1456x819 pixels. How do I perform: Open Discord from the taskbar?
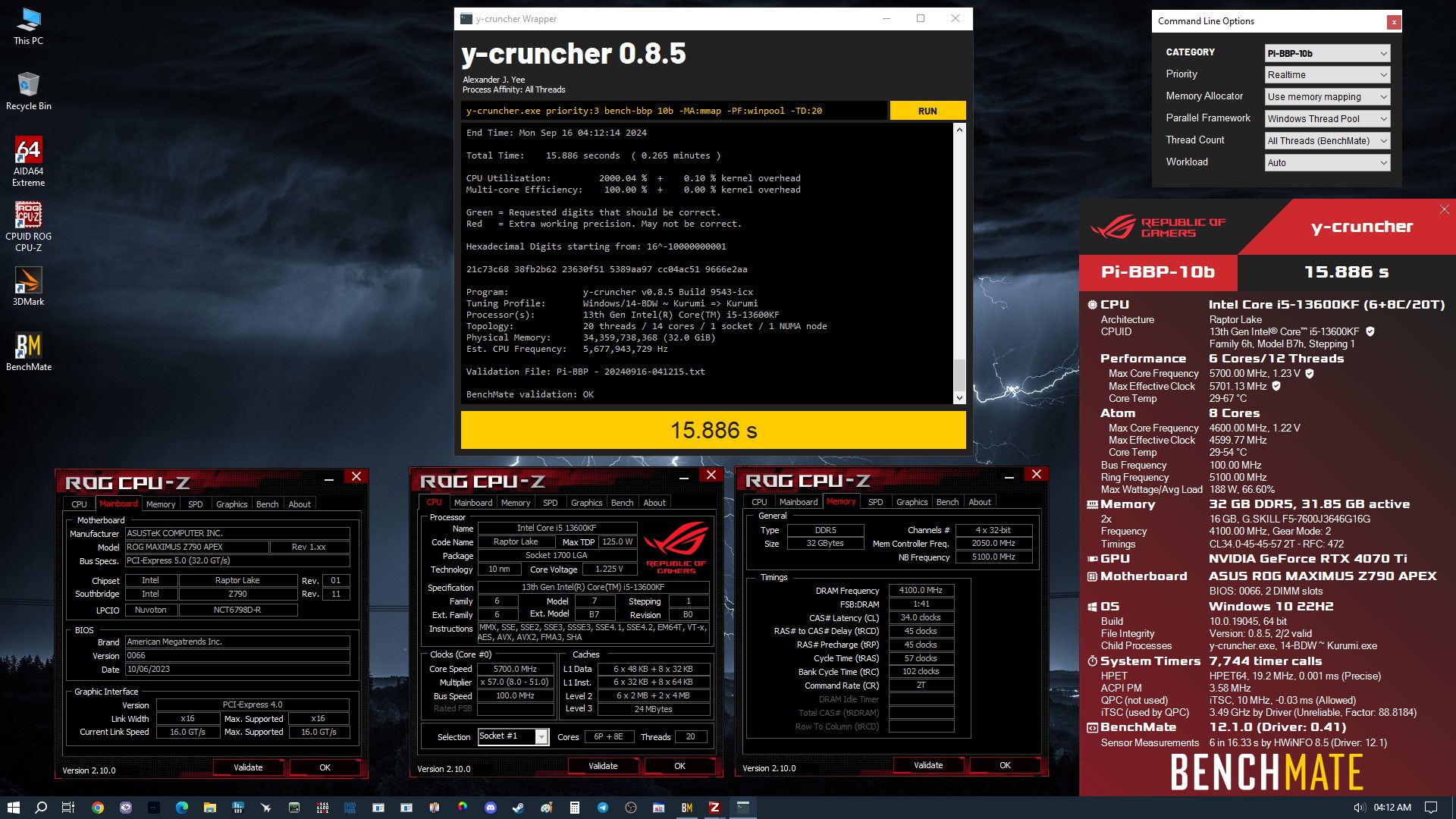491,808
